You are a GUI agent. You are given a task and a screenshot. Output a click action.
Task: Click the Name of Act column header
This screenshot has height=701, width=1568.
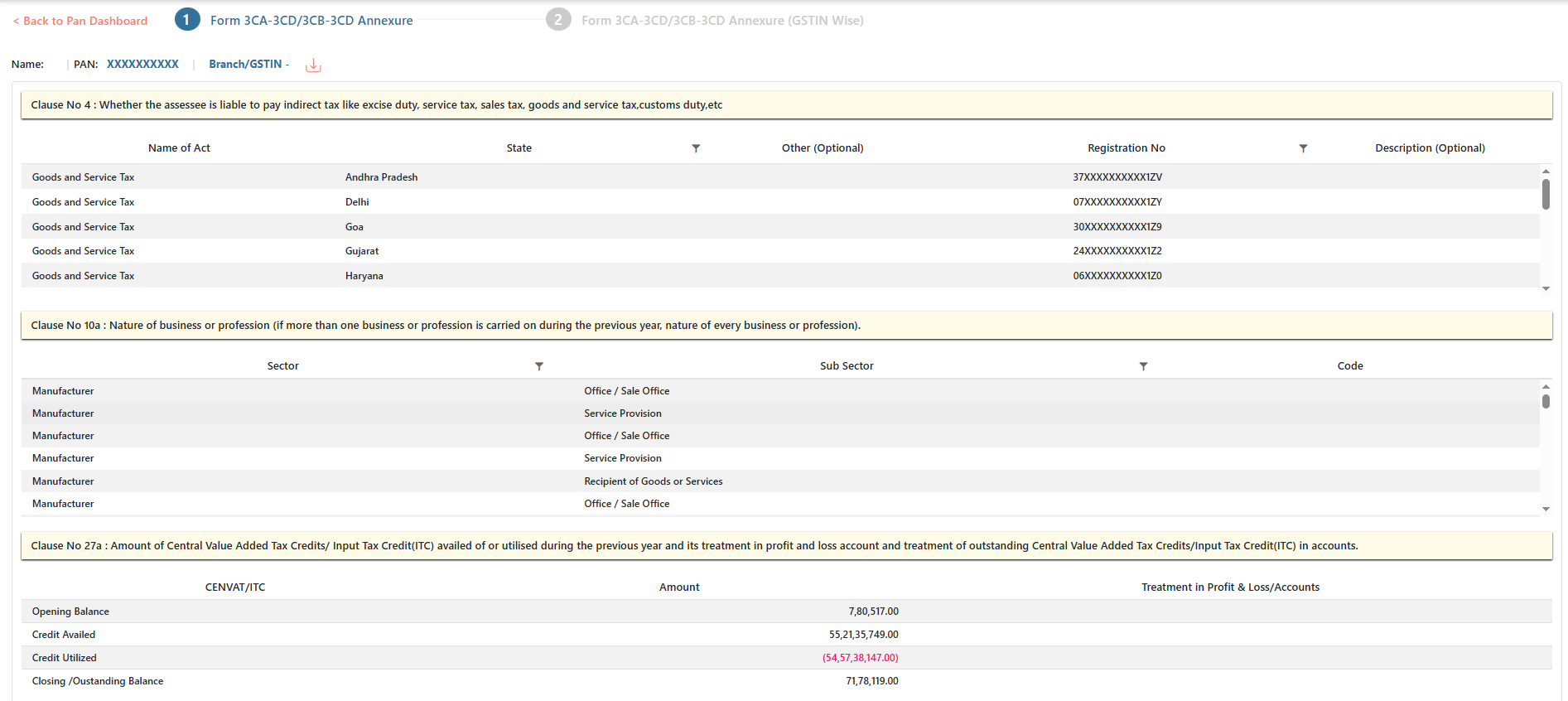(x=179, y=148)
